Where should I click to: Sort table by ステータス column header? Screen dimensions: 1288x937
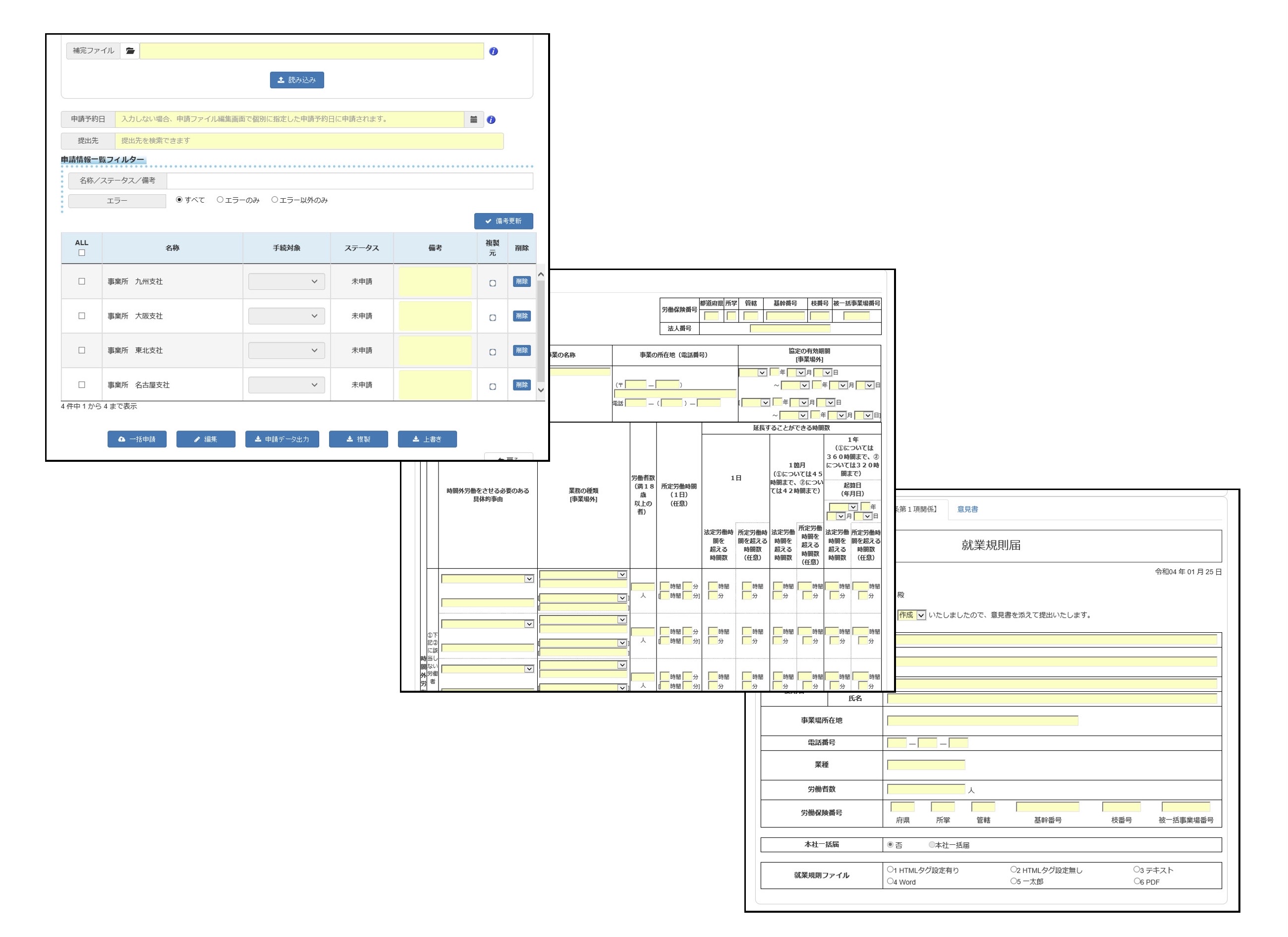pyautogui.click(x=362, y=248)
